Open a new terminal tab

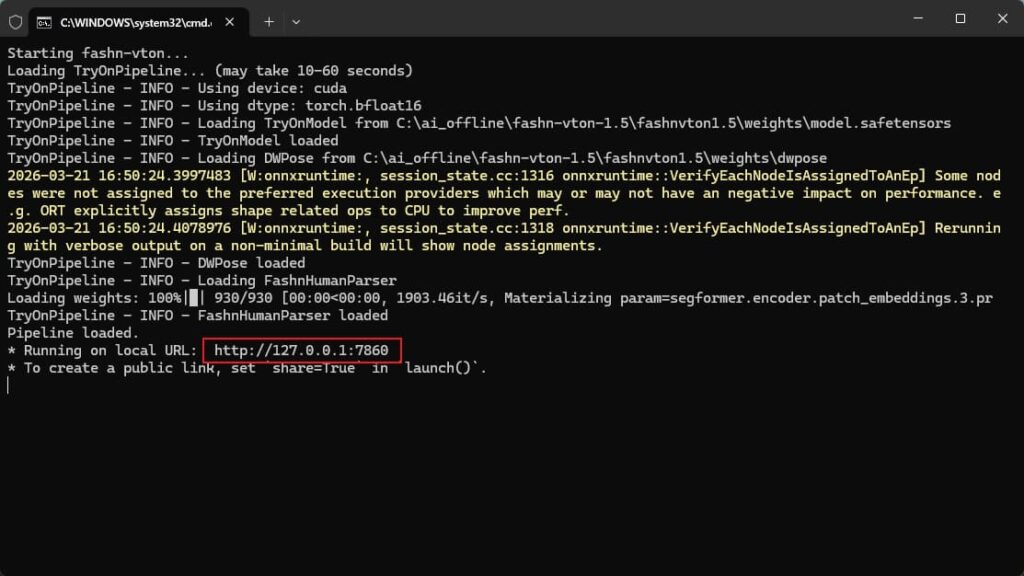(268, 21)
